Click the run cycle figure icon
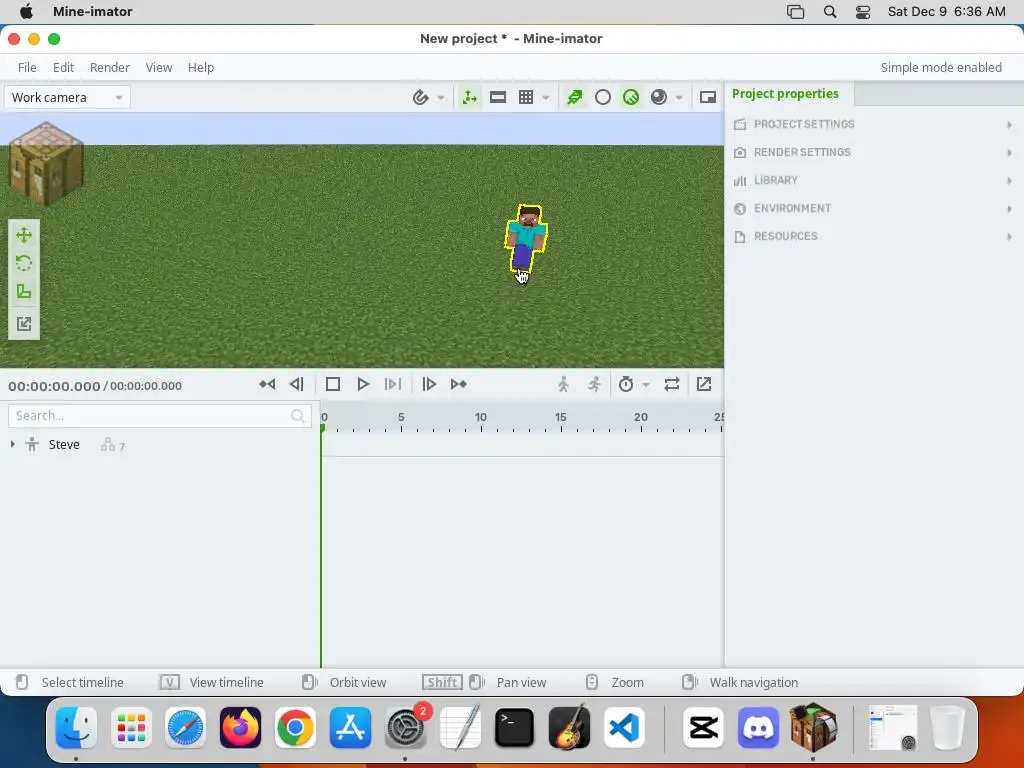 coord(594,385)
